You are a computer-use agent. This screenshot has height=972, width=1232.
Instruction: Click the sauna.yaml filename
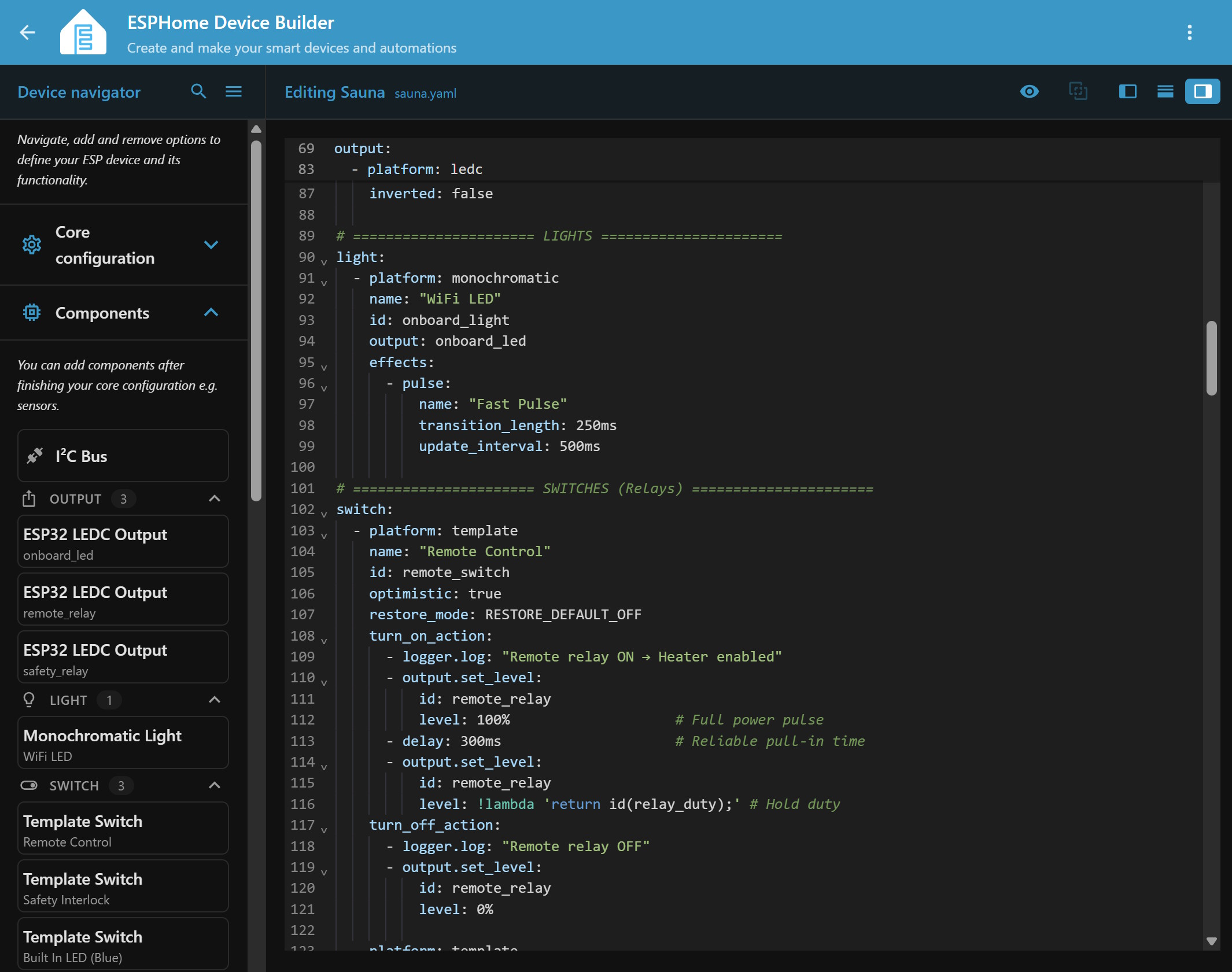pos(425,93)
